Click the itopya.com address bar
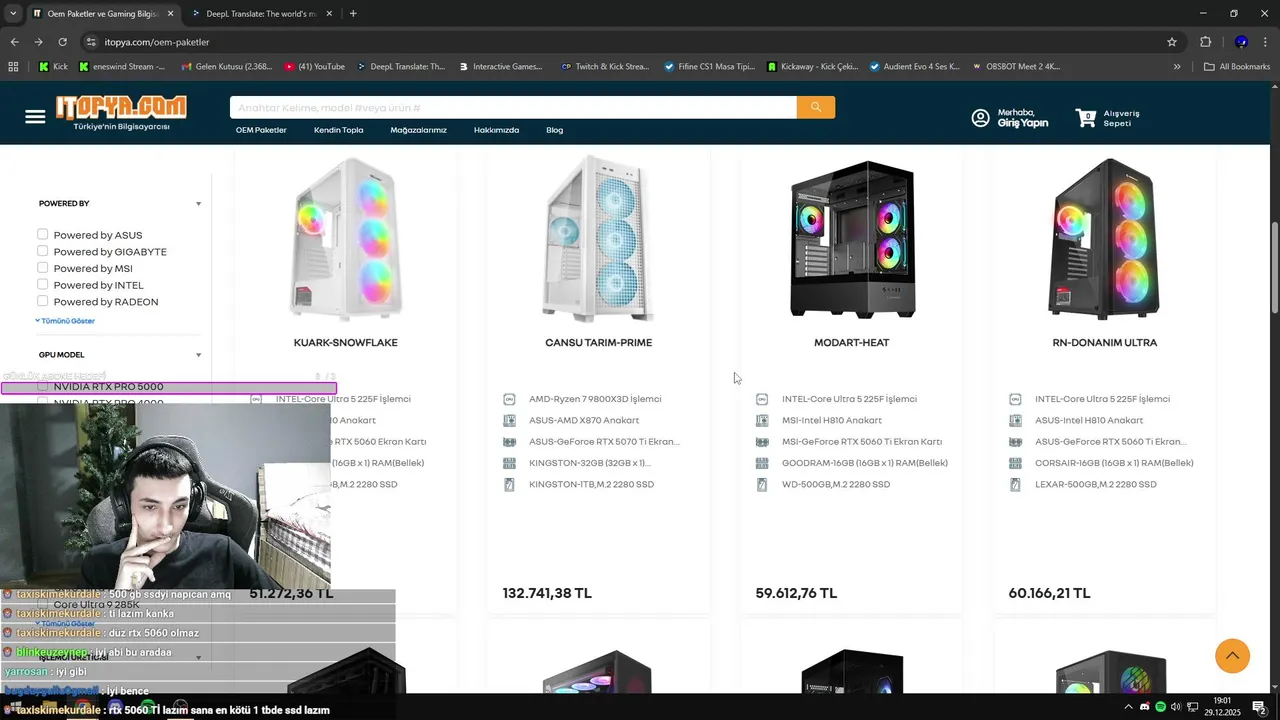This screenshot has width=1280, height=720. tap(620, 42)
